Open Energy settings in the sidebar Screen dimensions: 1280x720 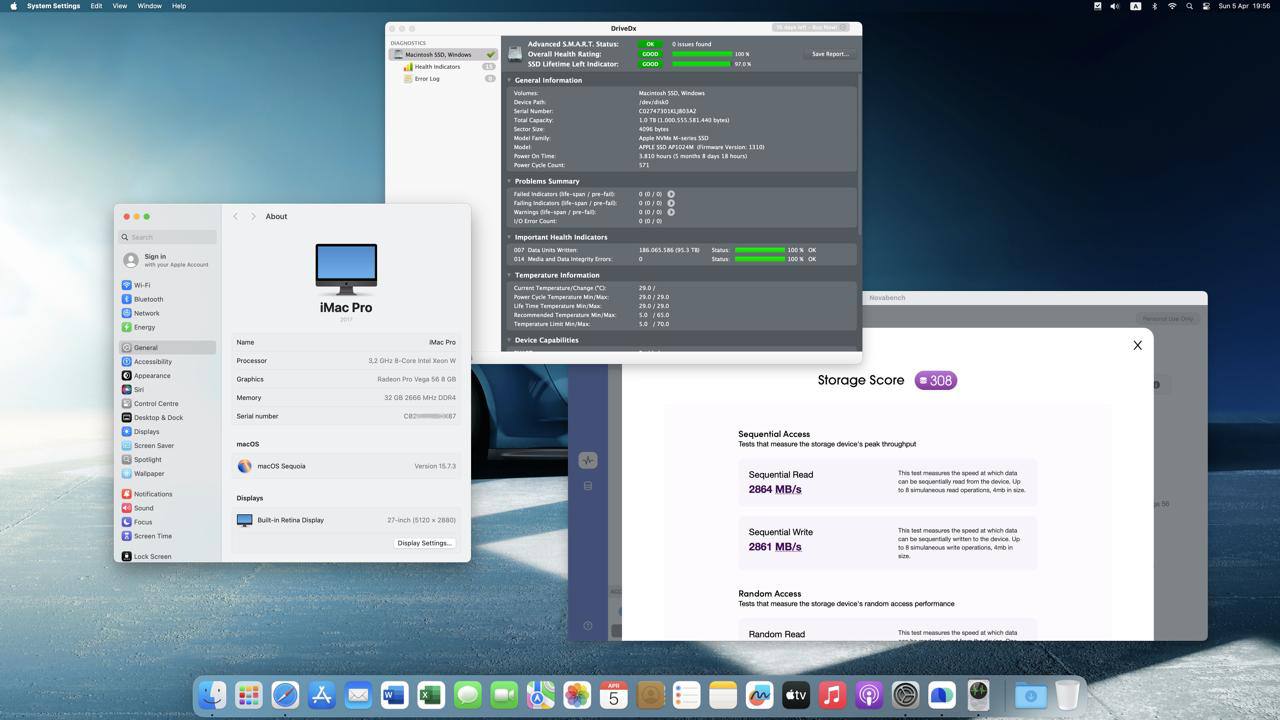coord(167,327)
